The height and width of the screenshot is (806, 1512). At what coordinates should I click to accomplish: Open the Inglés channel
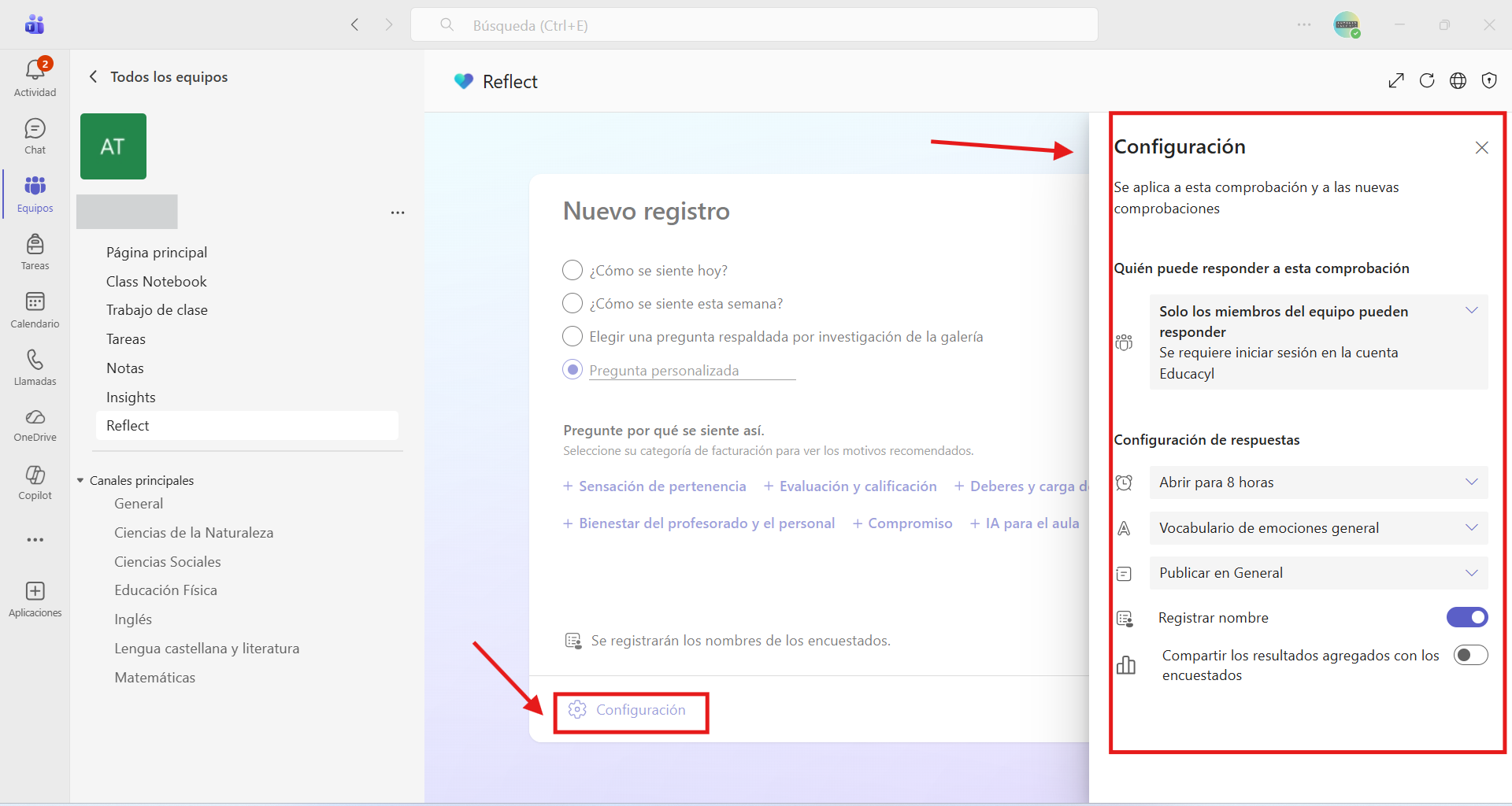point(133,619)
